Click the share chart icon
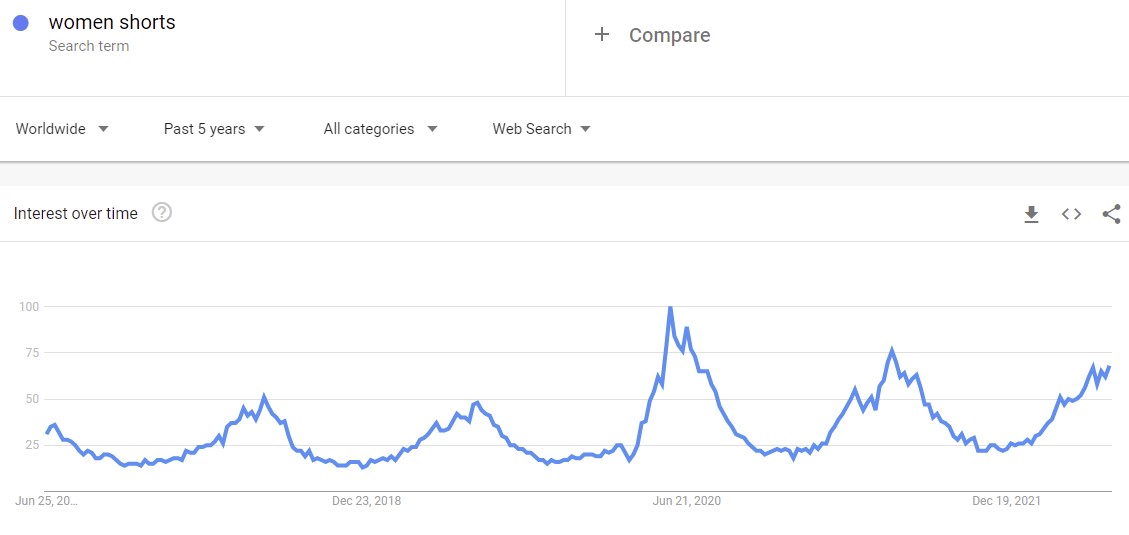This screenshot has width=1129, height=535. click(1111, 214)
